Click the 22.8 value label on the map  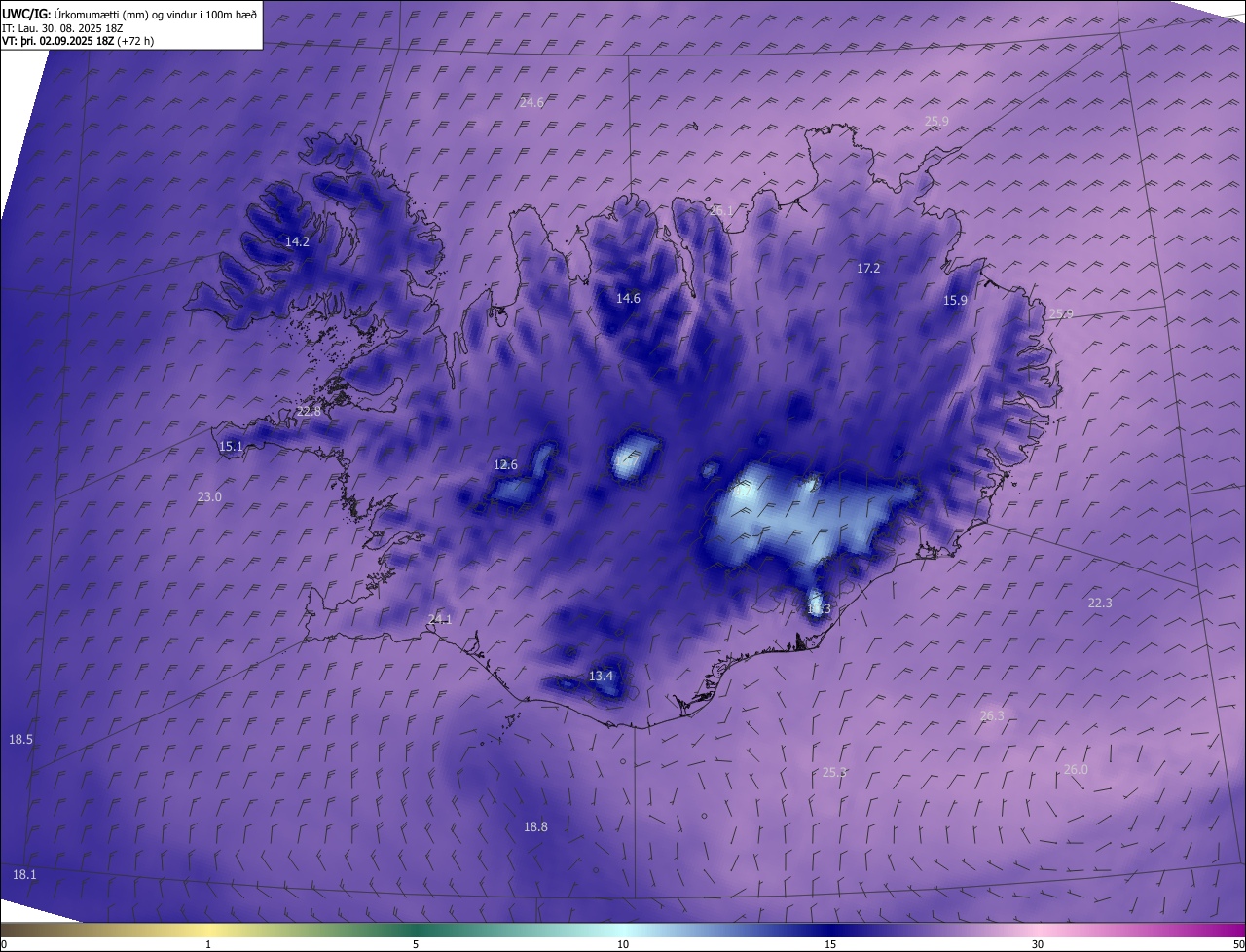[x=309, y=412]
